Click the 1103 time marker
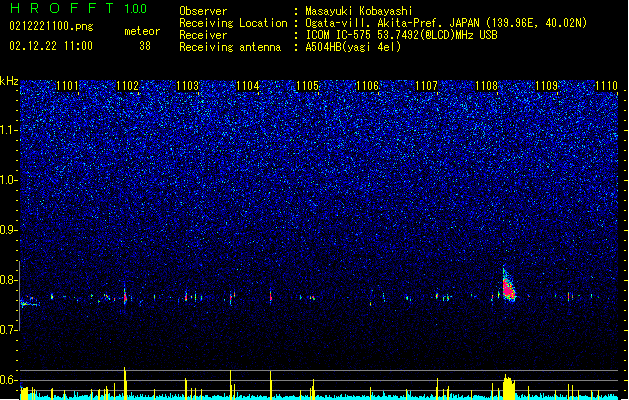 (187, 86)
